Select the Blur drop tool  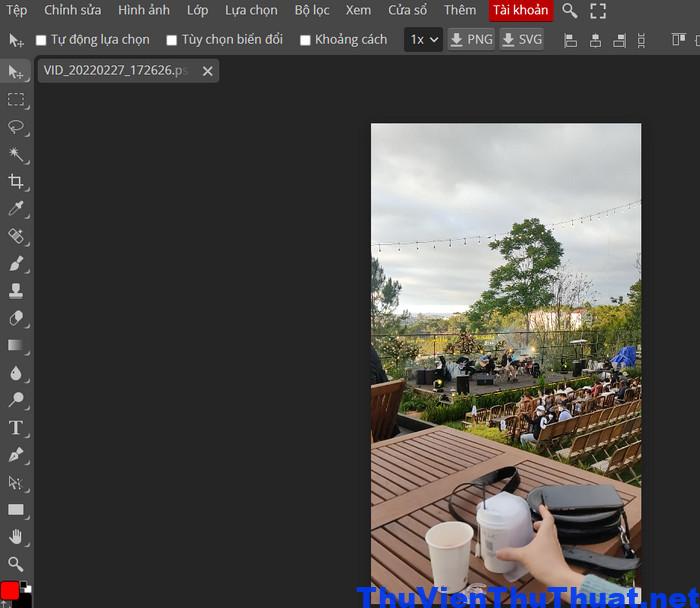point(16,373)
